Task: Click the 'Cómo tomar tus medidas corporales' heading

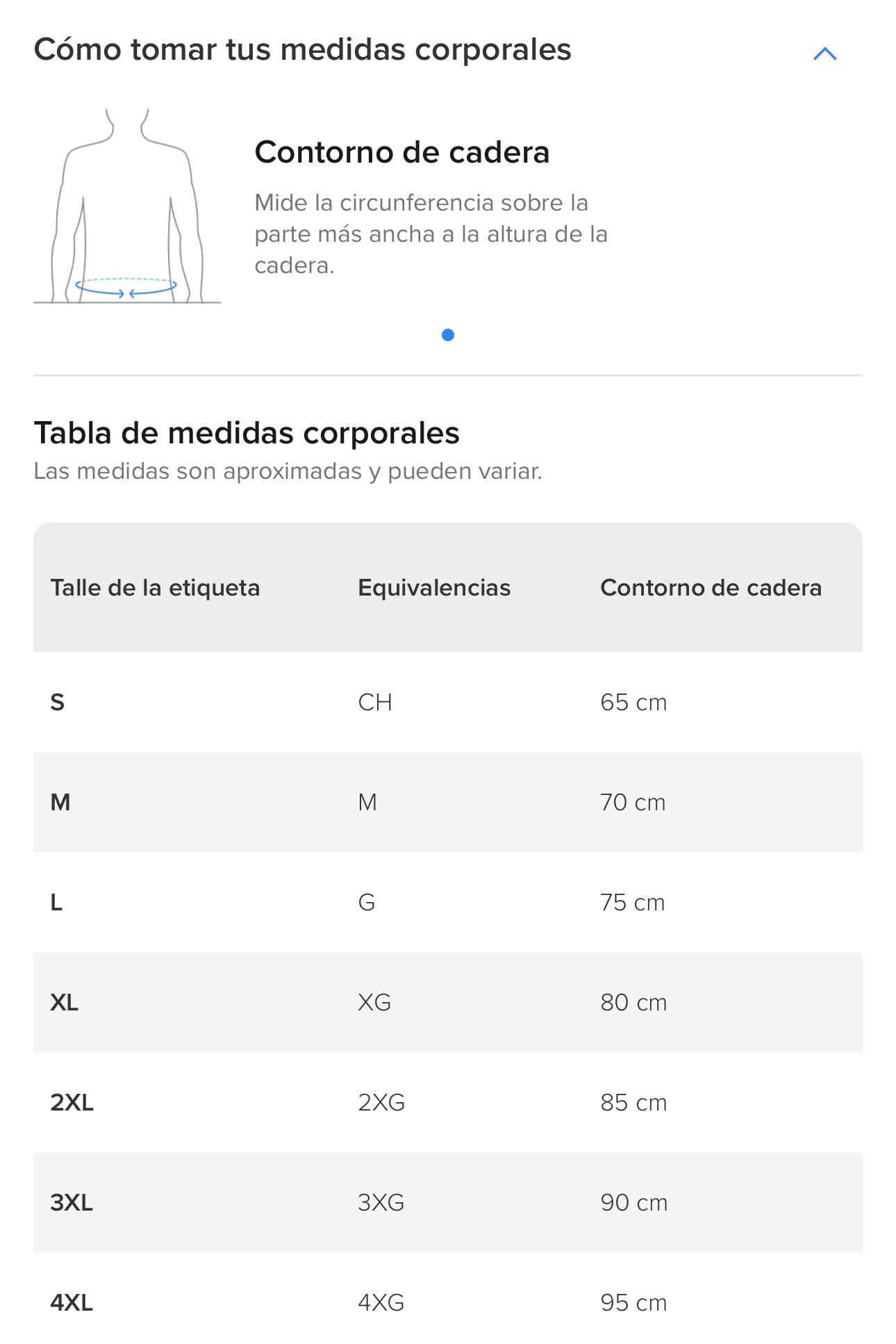Action: 302,50
